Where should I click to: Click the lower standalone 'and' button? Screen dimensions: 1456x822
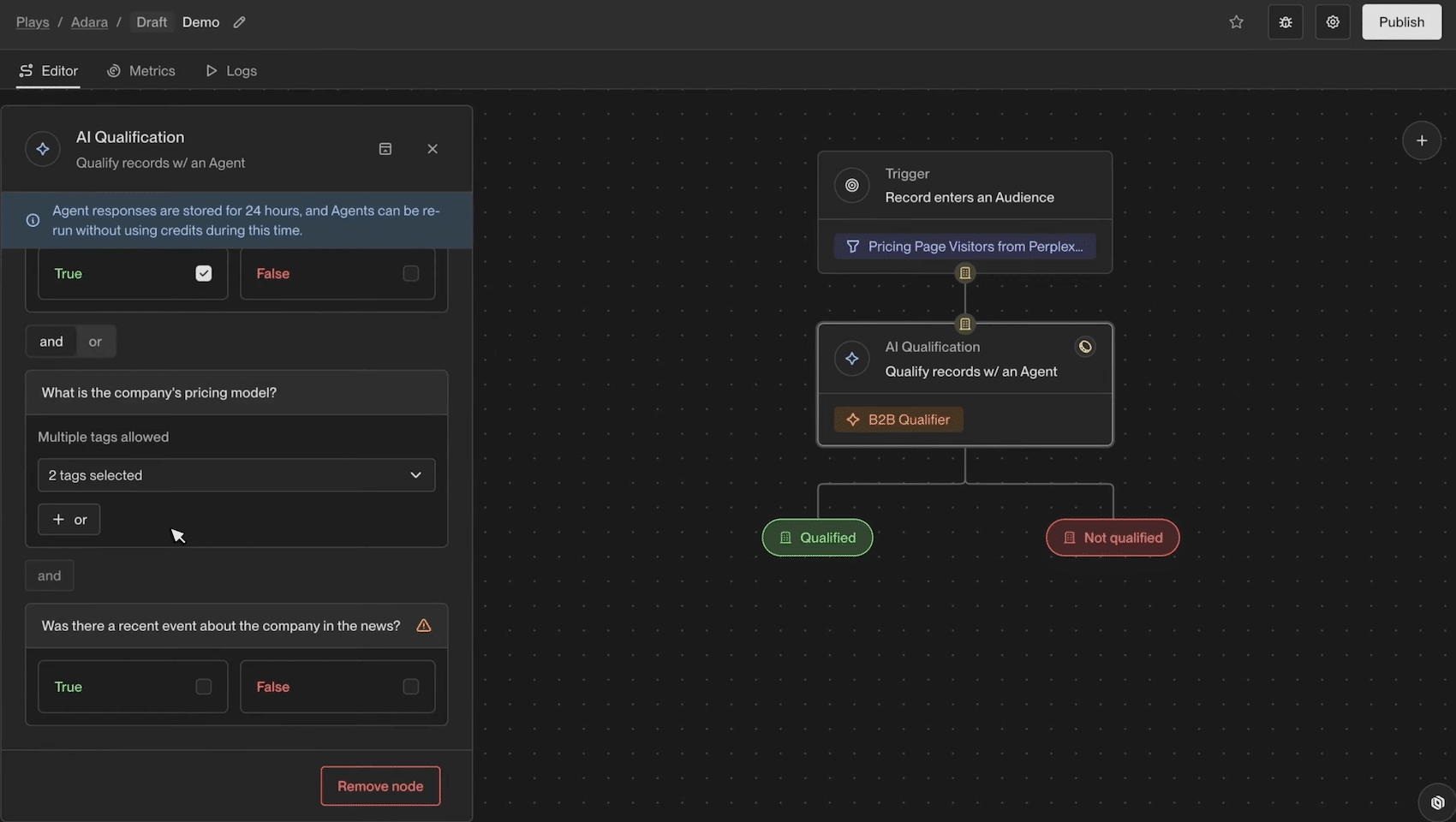point(50,575)
